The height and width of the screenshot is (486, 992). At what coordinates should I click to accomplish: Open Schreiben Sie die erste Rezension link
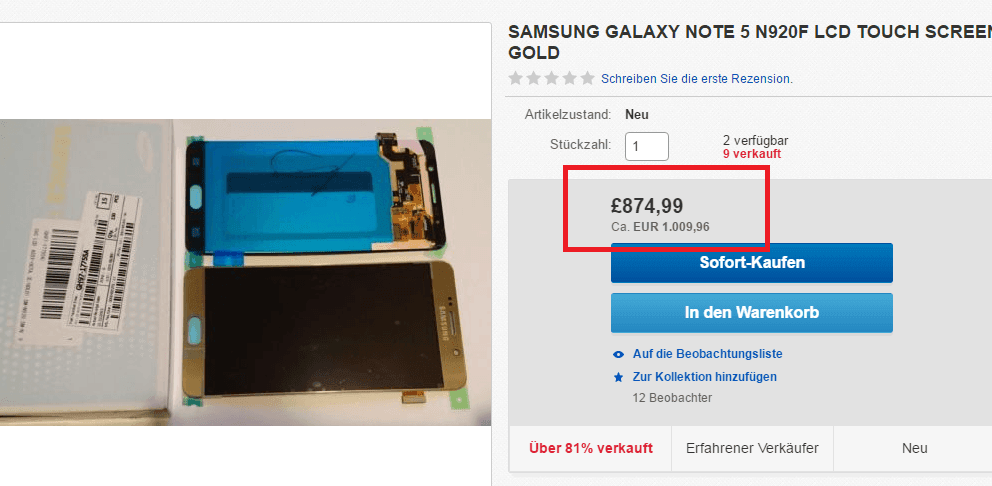click(697, 79)
